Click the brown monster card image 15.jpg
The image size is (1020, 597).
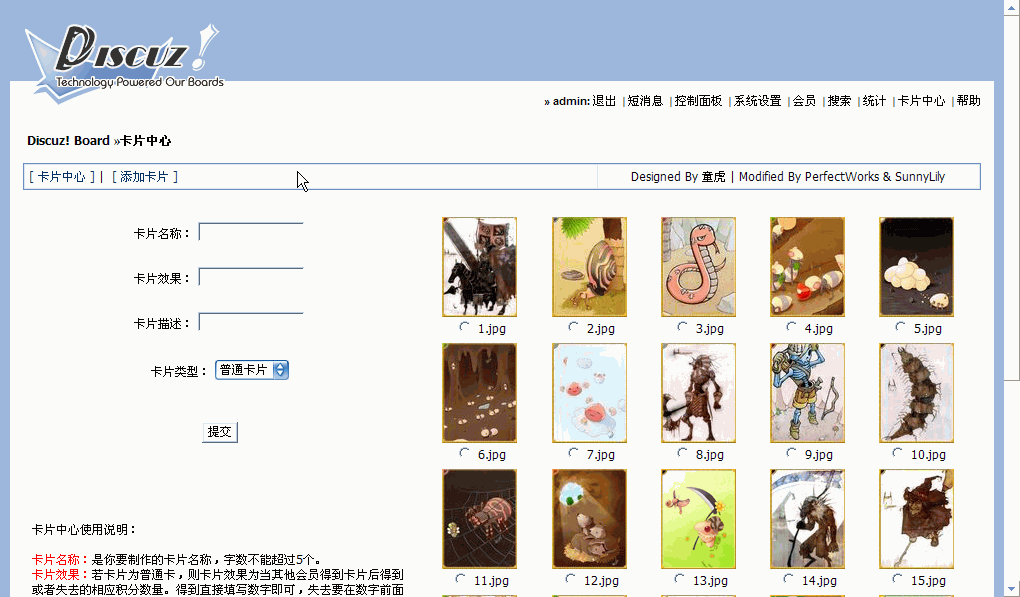[917, 520]
